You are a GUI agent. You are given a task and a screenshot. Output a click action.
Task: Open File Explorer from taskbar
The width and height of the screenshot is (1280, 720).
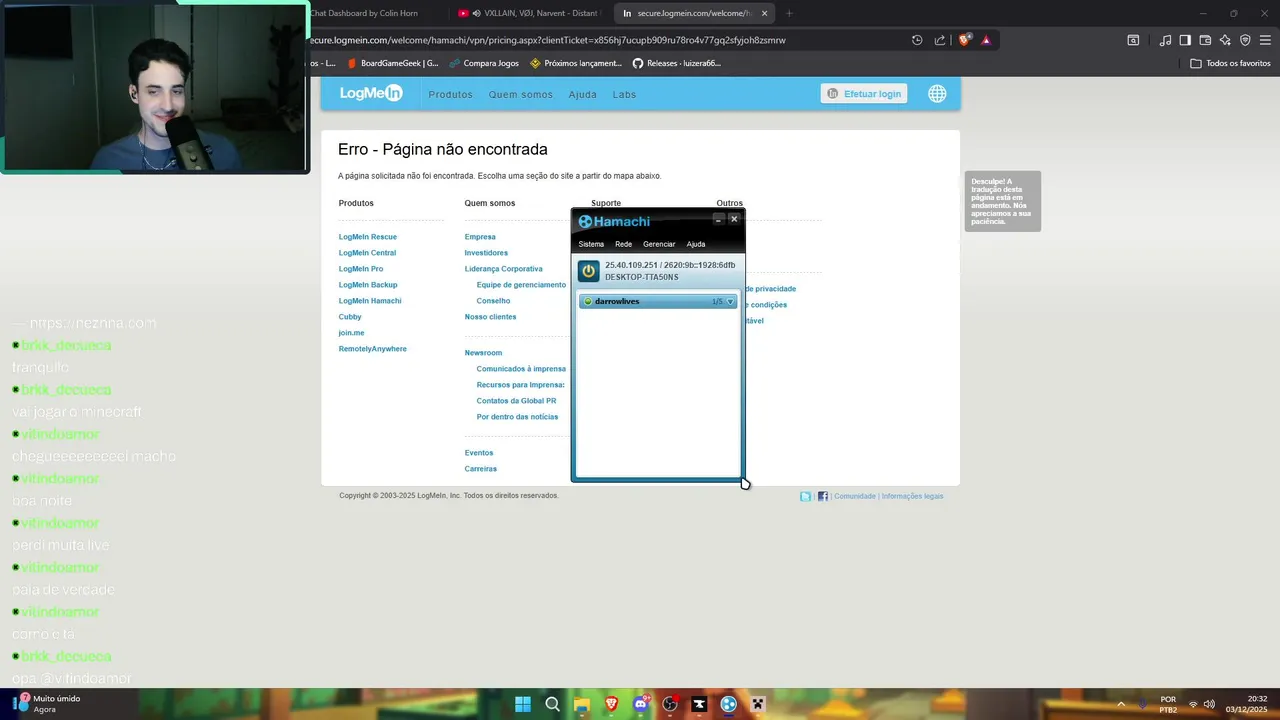[581, 704]
